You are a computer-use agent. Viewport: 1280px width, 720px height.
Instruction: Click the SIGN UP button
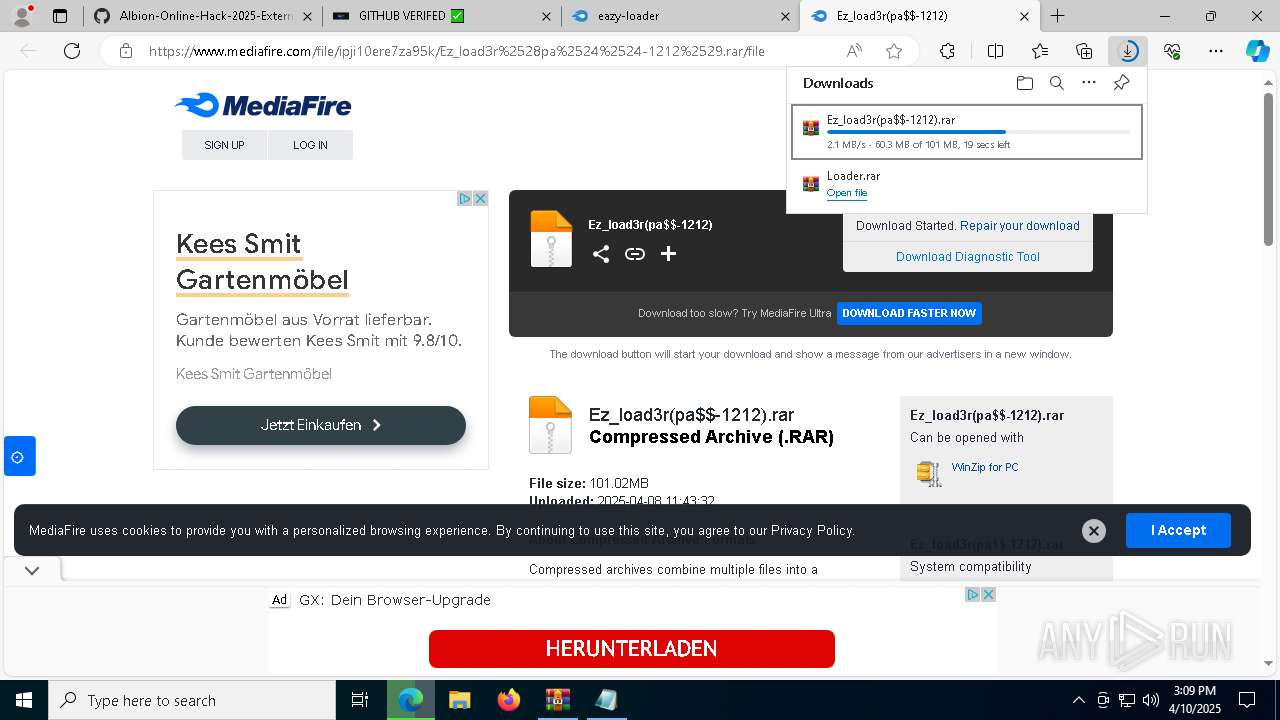point(224,145)
